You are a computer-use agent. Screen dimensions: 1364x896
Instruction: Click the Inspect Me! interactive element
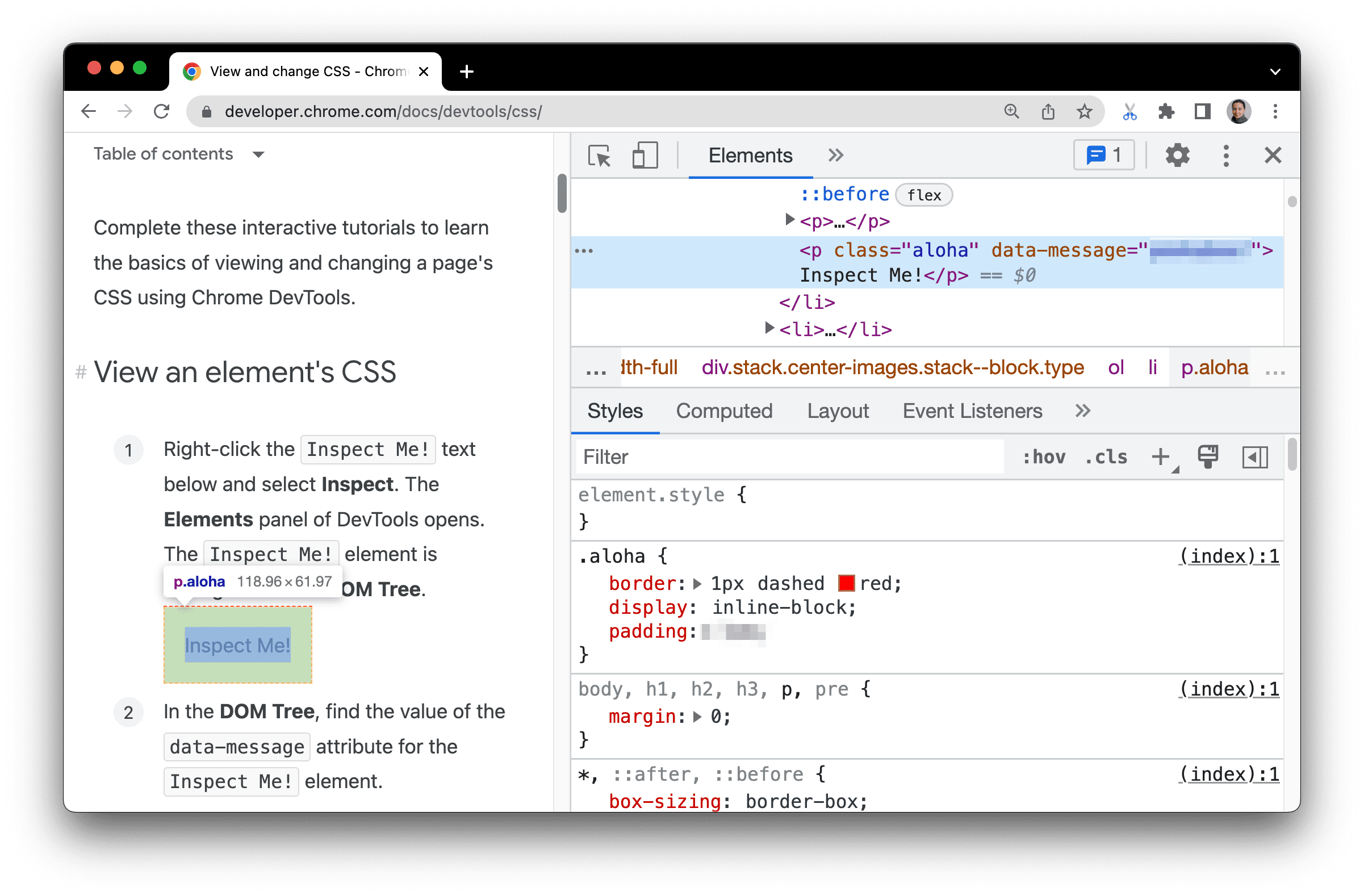239,645
